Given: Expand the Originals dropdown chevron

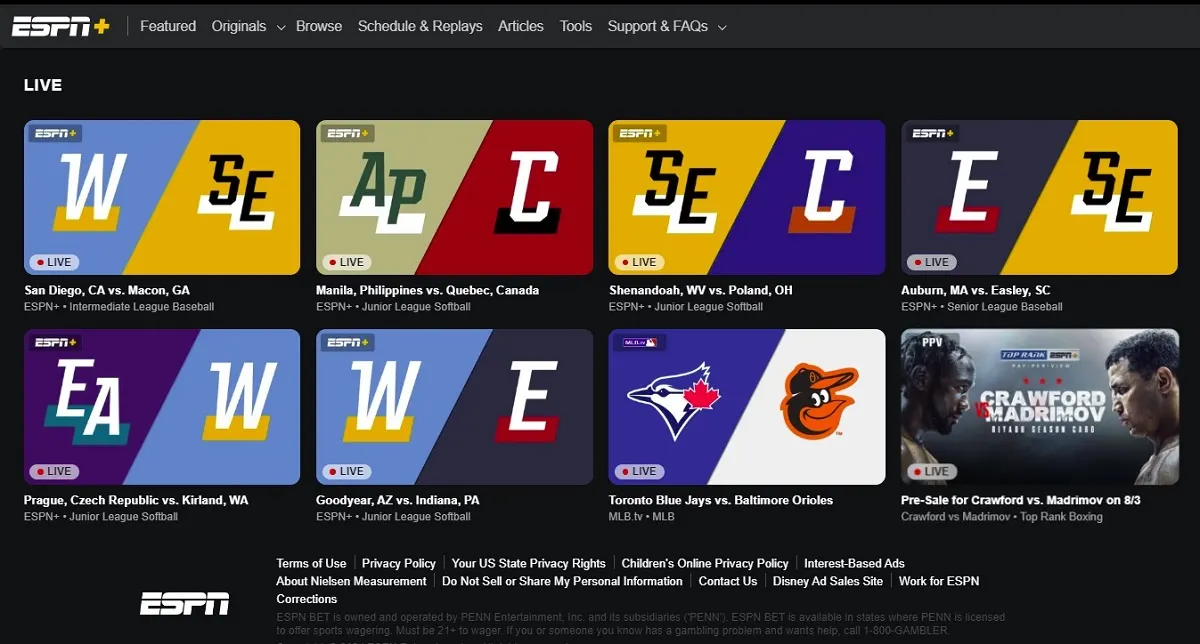Looking at the screenshot, I should (280, 27).
